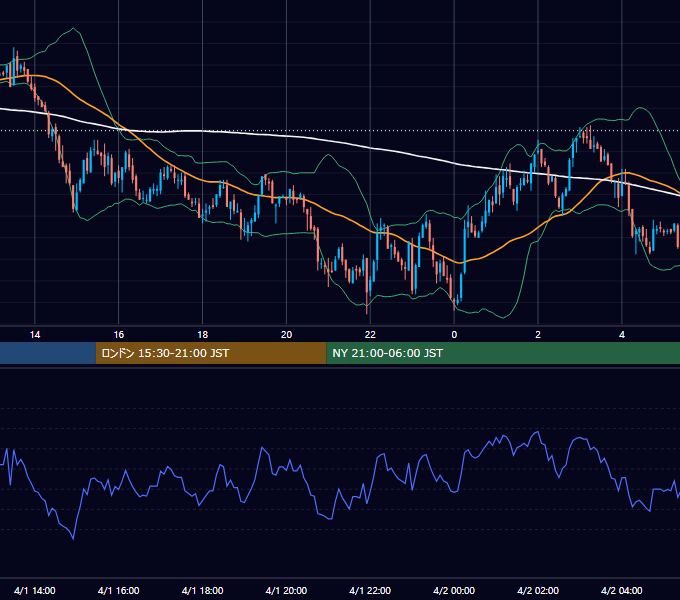680x600 pixels.
Task: Click the '4/1 16:00' oscillator time label
Action: [118, 590]
